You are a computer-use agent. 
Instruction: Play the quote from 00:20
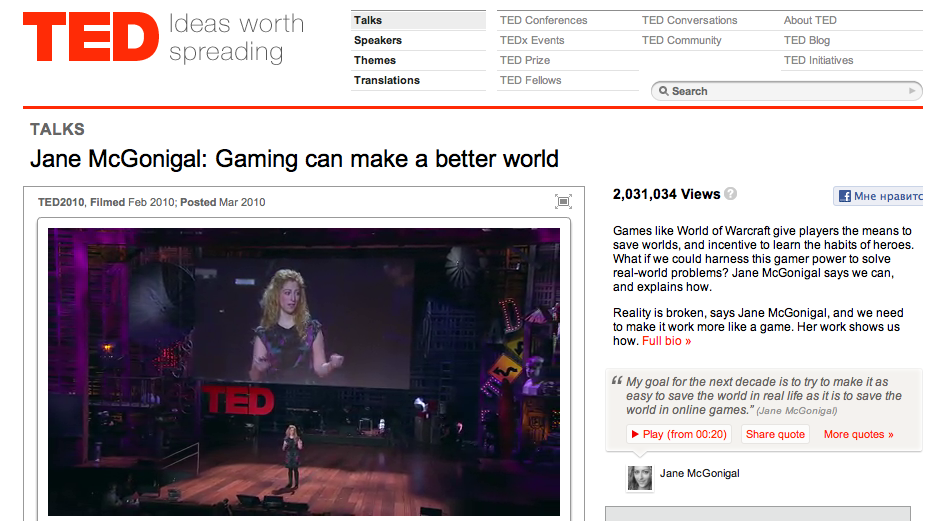tap(679, 434)
